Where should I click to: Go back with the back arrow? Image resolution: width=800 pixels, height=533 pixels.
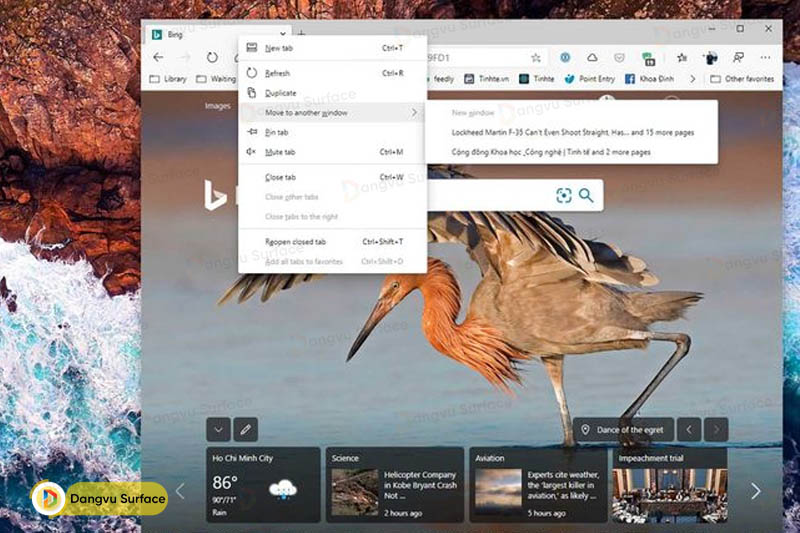158,58
